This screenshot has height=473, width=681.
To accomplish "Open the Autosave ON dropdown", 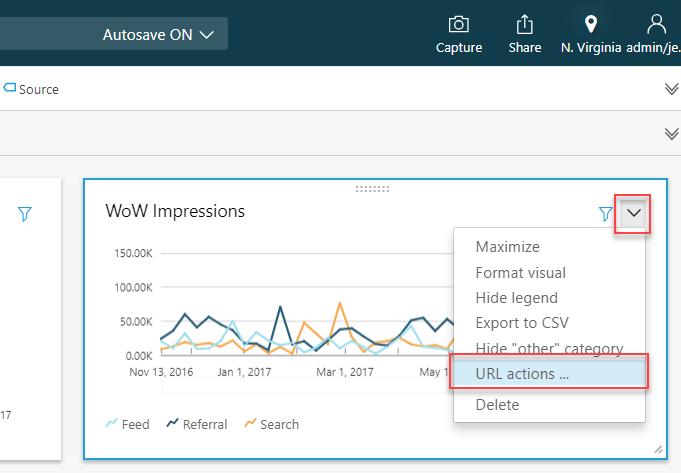I will [158, 34].
